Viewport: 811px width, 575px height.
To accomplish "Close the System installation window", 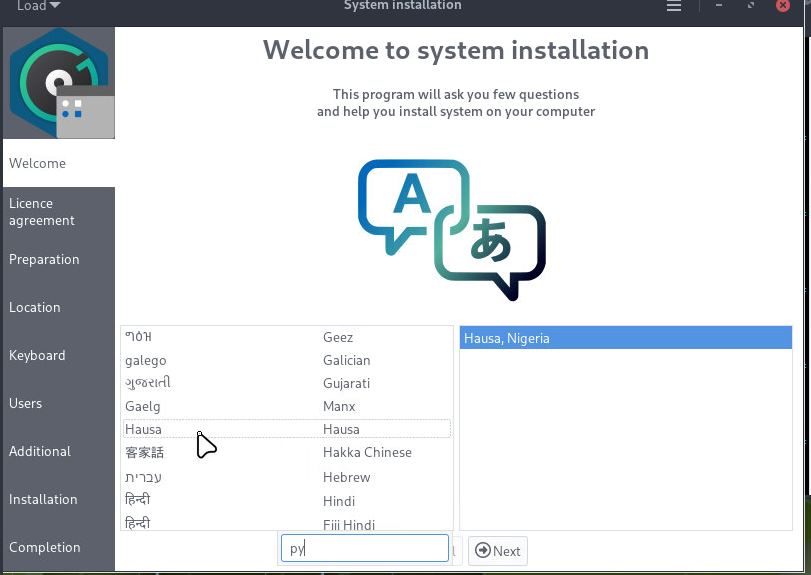I will pyautogui.click(x=782, y=6).
